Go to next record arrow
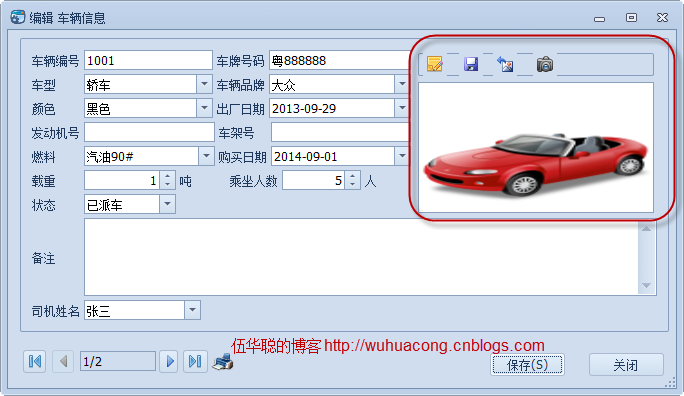Viewport: 684px width, 396px height. [x=170, y=361]
